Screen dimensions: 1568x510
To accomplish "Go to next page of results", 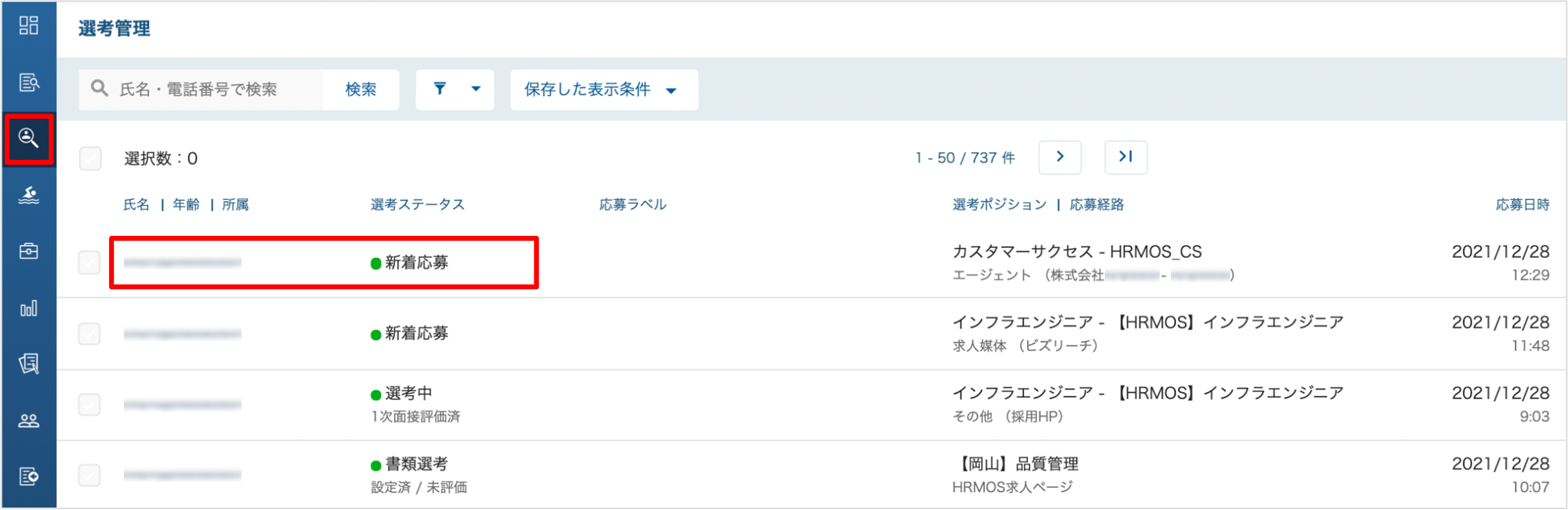I will [1060, 157].
